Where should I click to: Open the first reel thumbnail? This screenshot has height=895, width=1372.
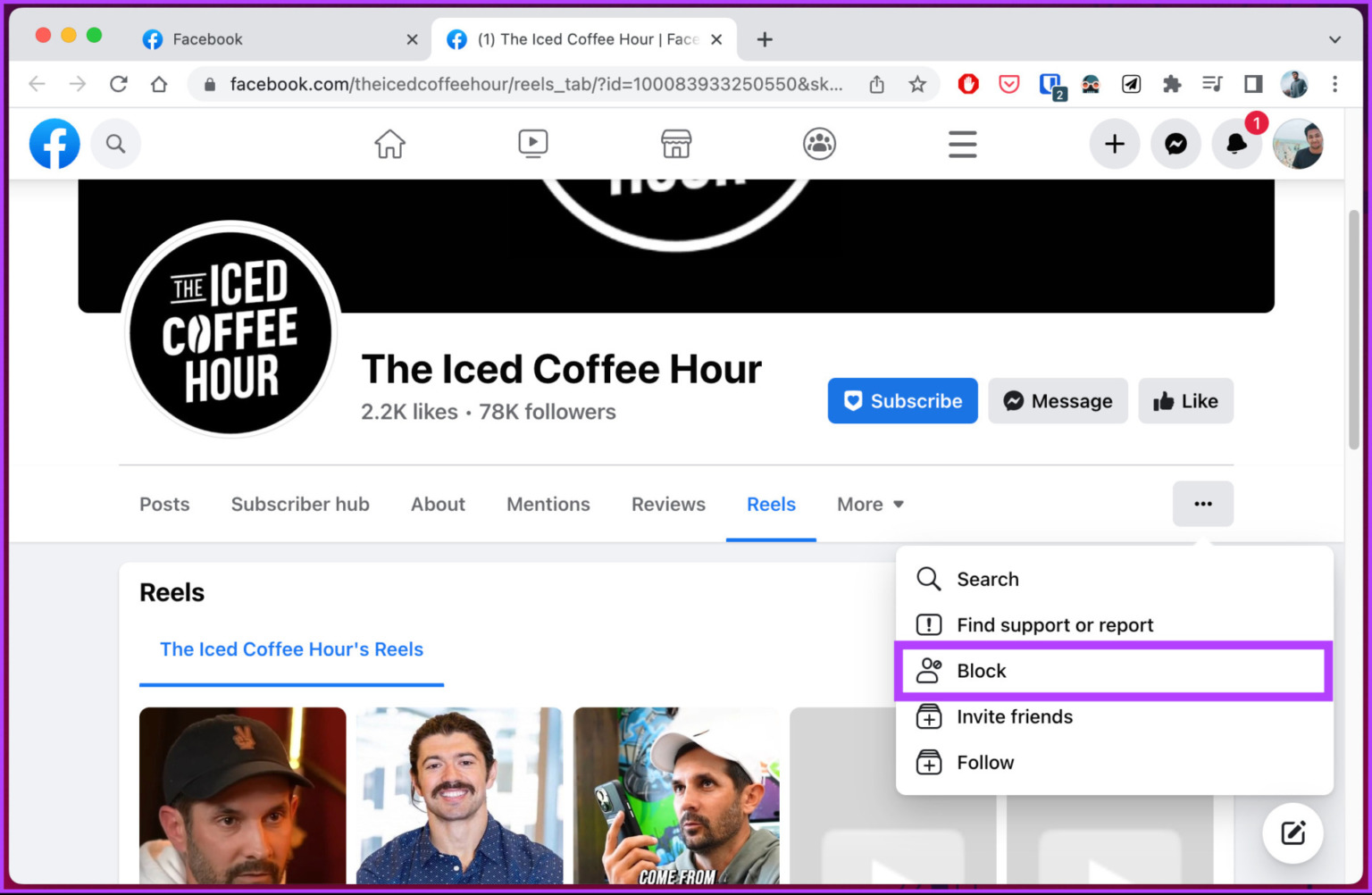242,795
